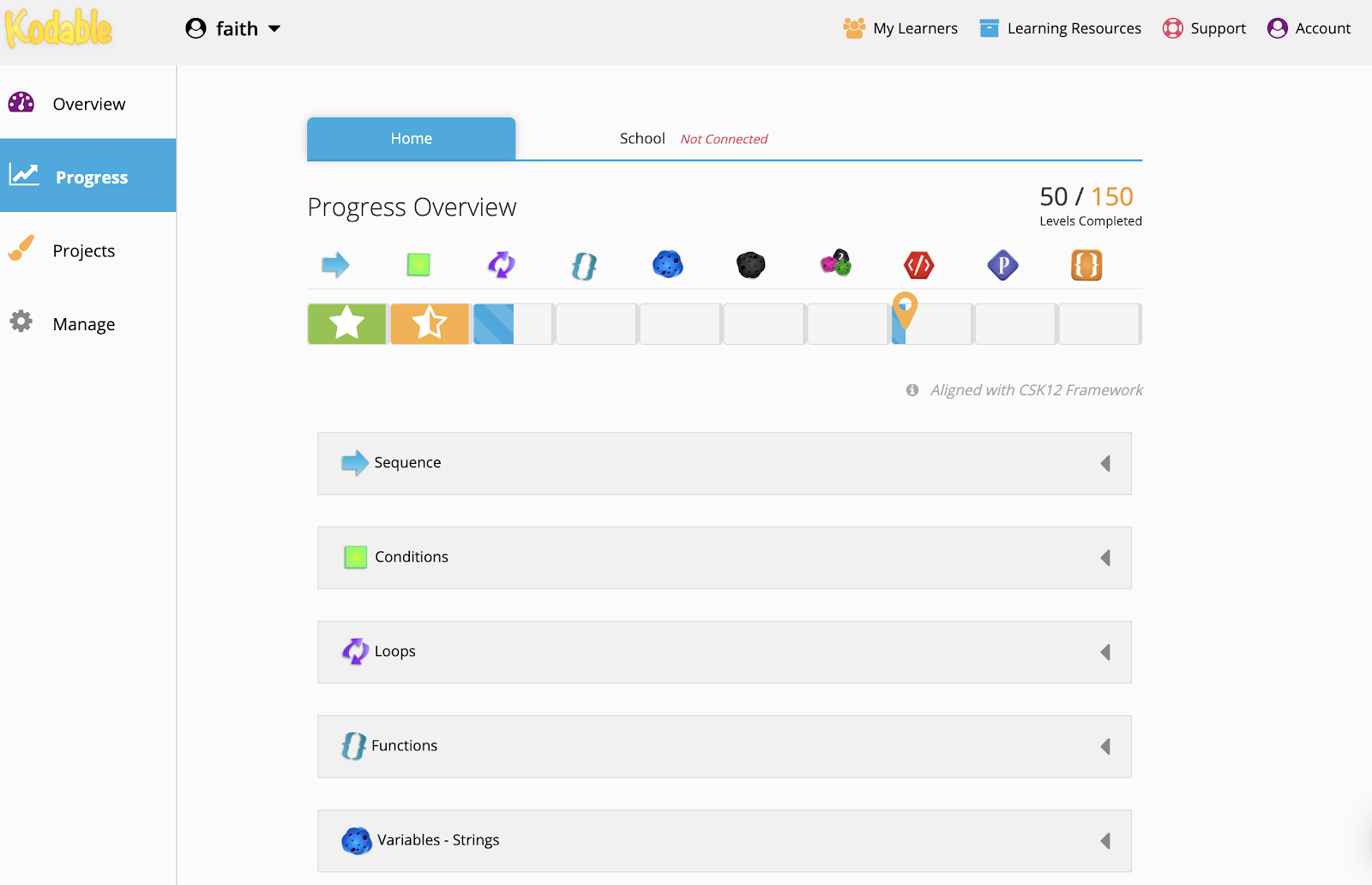1372x885 pixels.
Task: Click the red code tag icon
Action: [919, 265]
